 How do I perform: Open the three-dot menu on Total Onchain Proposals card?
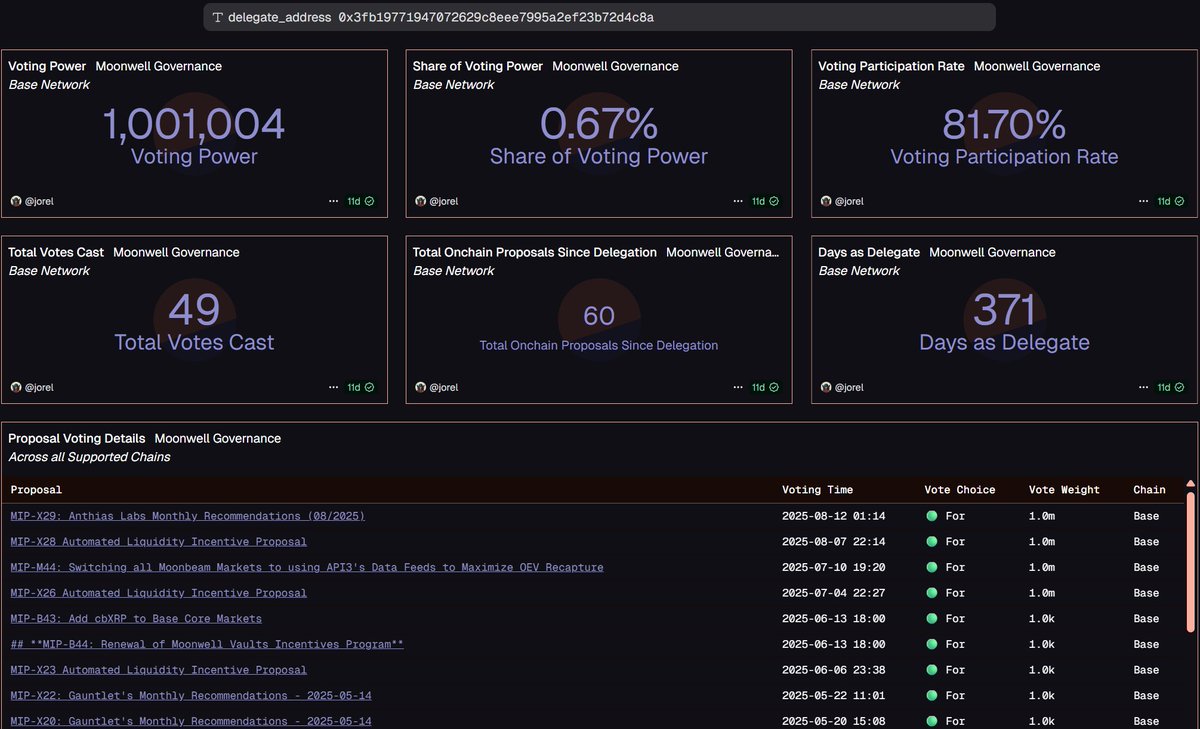(739, 387)
